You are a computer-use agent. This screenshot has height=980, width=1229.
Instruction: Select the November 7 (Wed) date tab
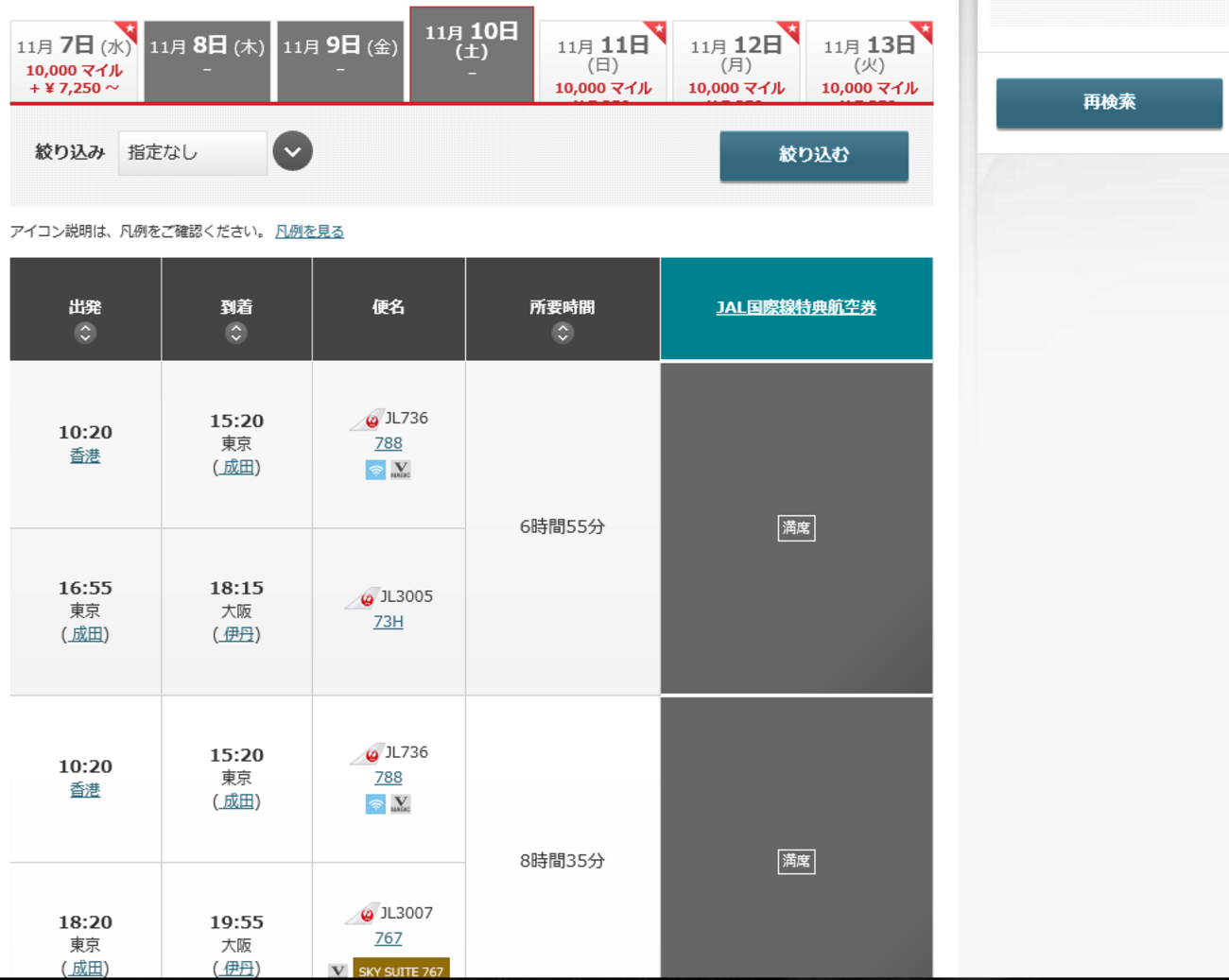coord(75,61)
